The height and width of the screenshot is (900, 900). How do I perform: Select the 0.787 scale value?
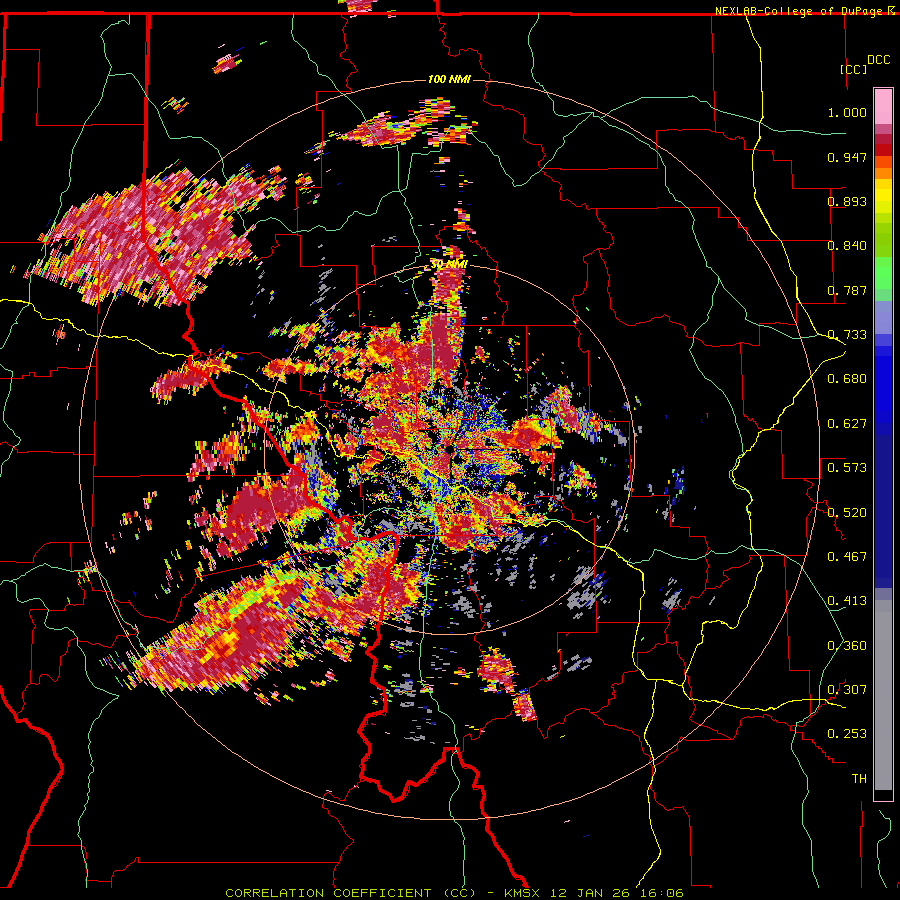tap(847, 290)
